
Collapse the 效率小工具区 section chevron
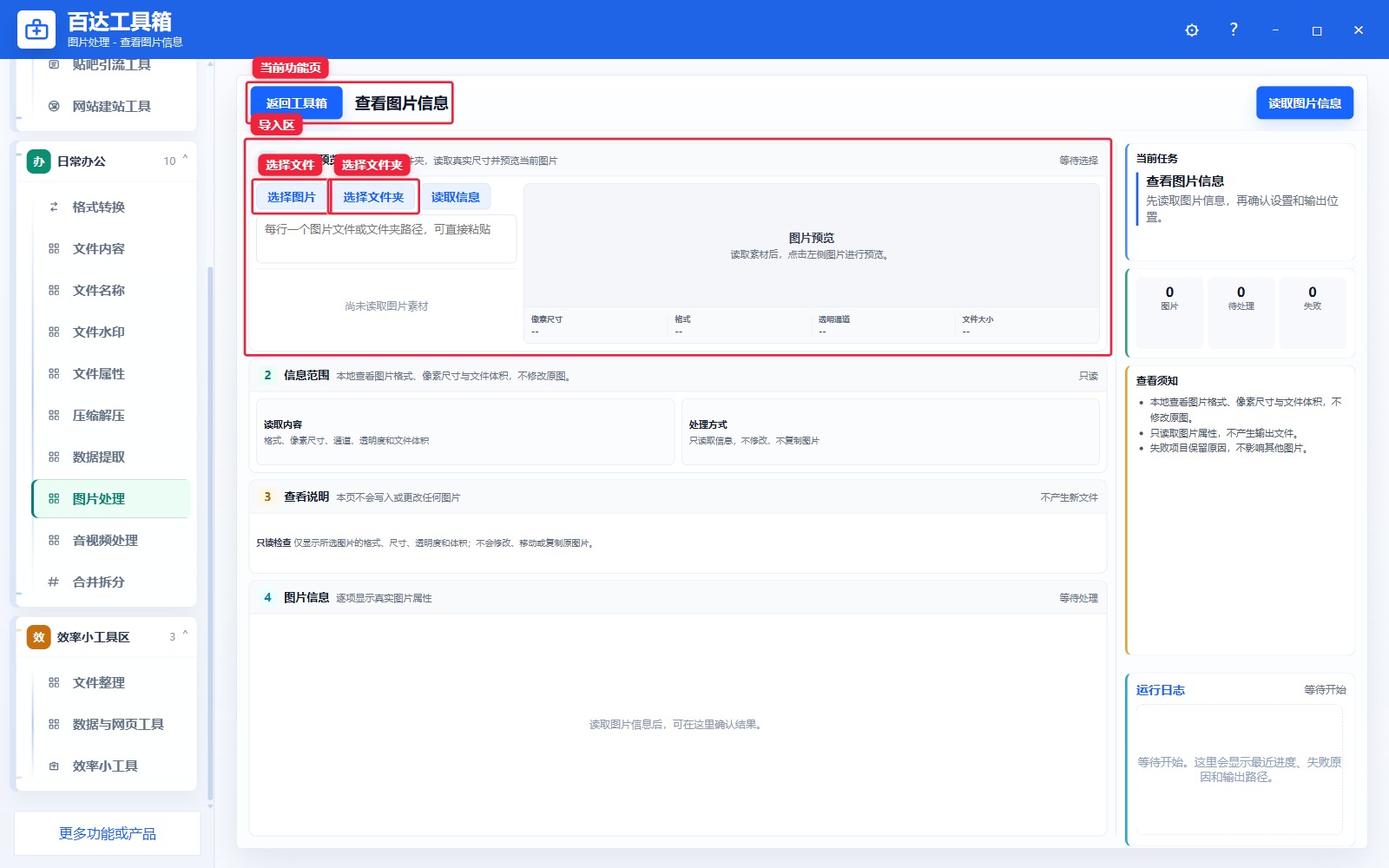pyautogui.click(x=185, y=635)
